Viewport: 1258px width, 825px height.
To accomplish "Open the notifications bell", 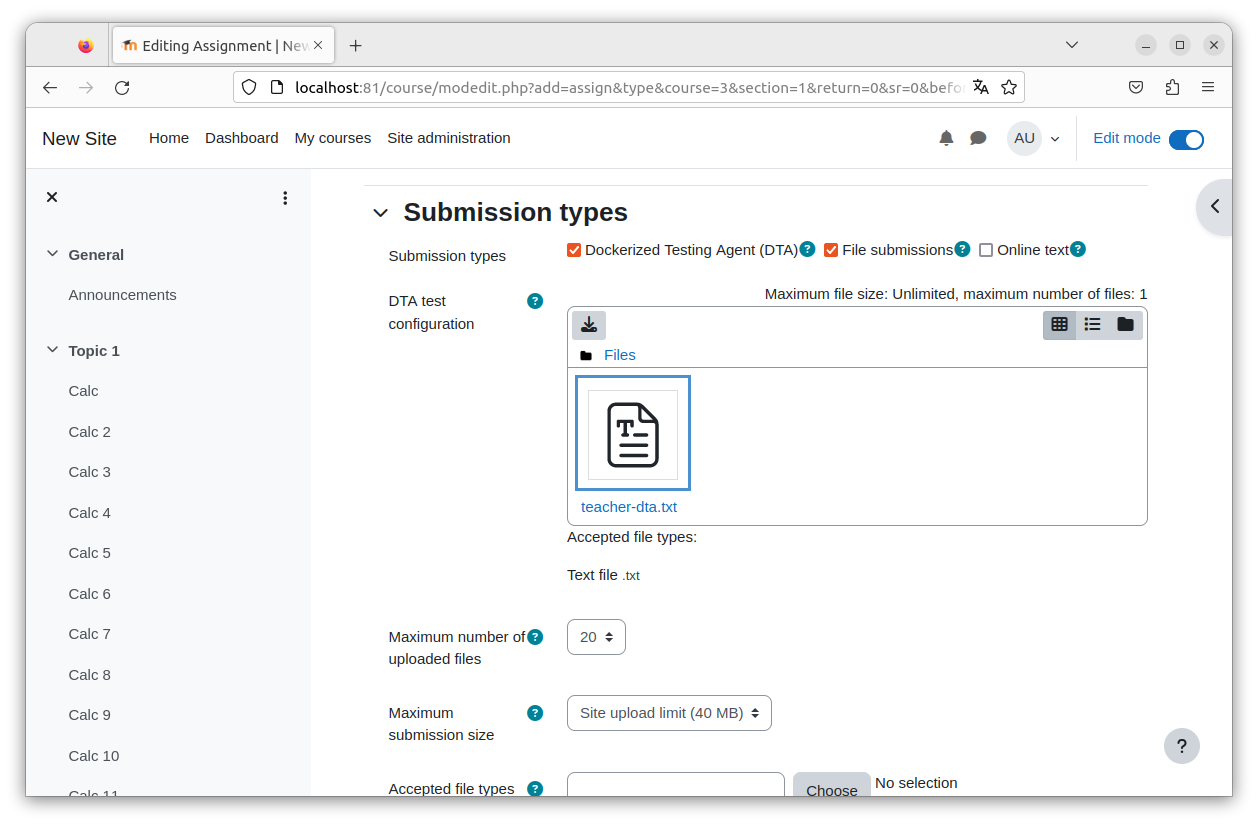I will (946, 138).
